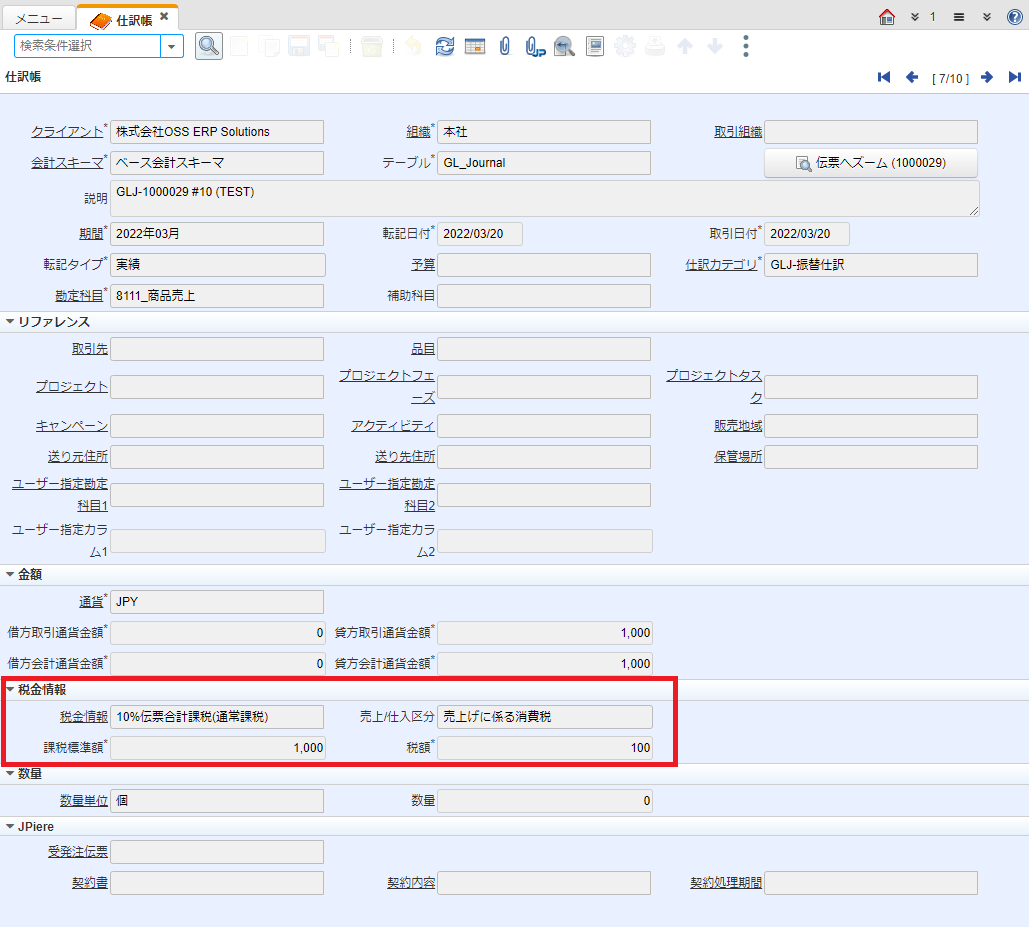Screen dimensions: 1029x927
Task: Go to the Home icon
Action: point(887,17)
